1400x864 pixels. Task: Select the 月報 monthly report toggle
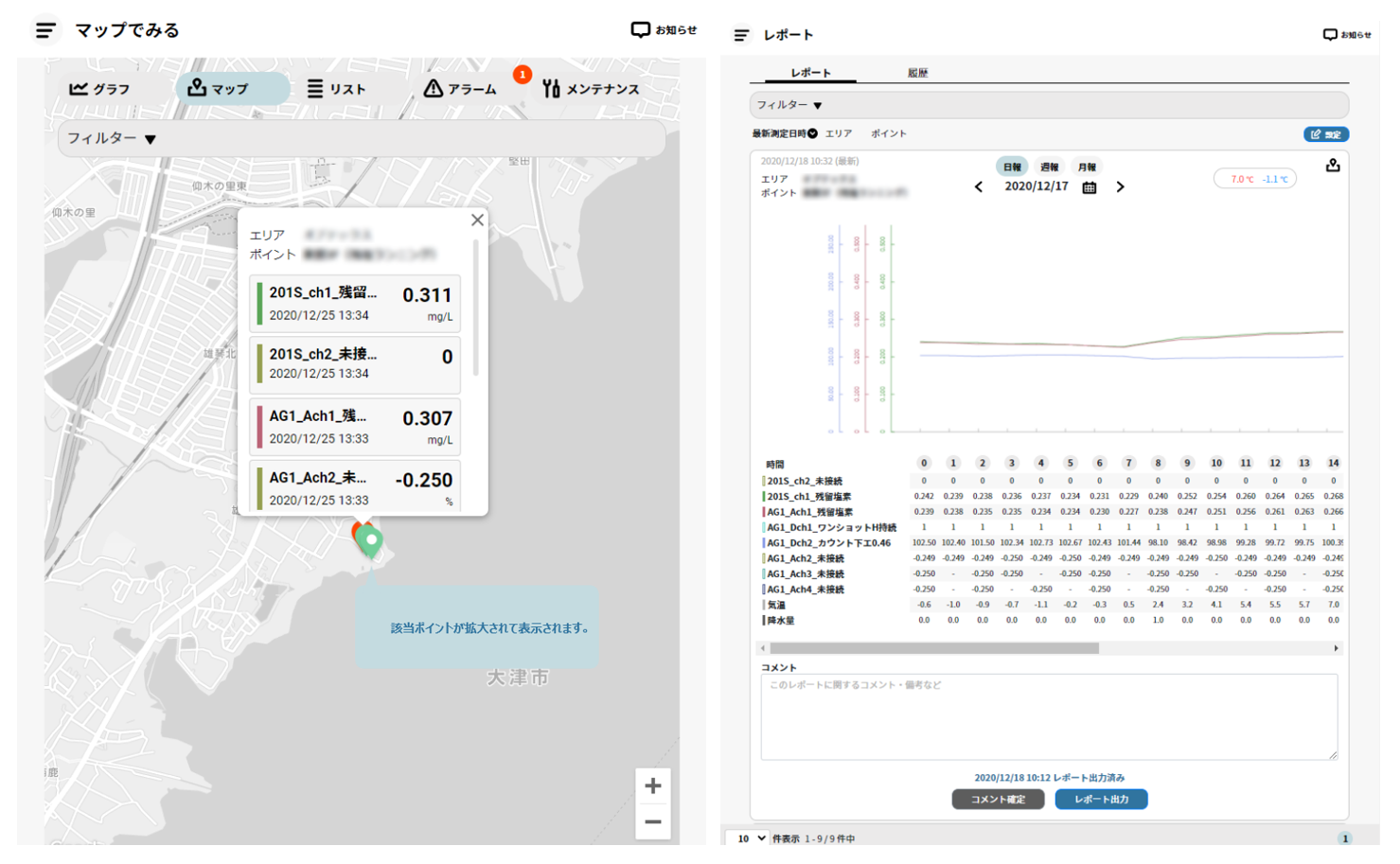tap(1087, 167)
